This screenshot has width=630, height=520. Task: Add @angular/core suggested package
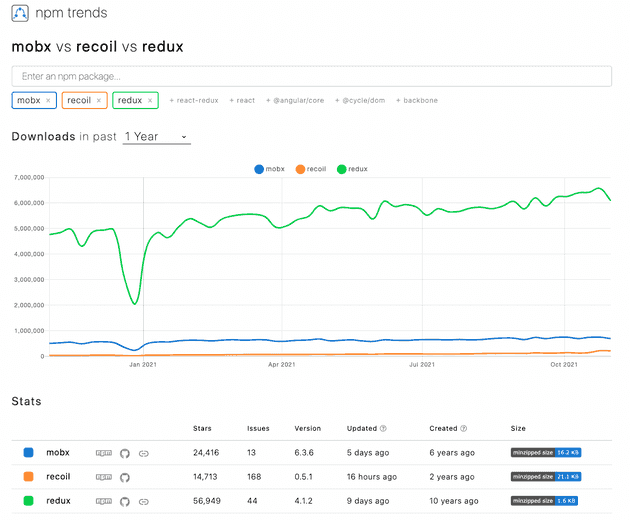click(292, 101)
